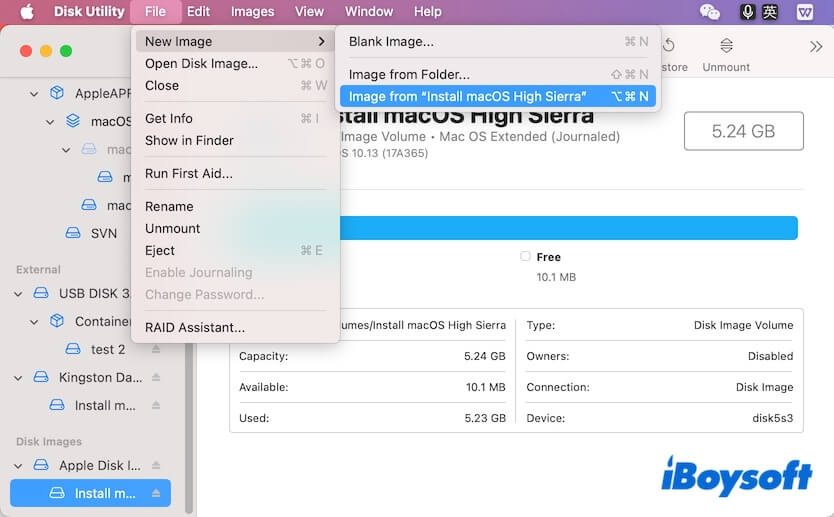The height and width of the screenshot is (517, 834).
Task: Collapse the USB DISK 3 tree item
Action: [x=18, y=294]
